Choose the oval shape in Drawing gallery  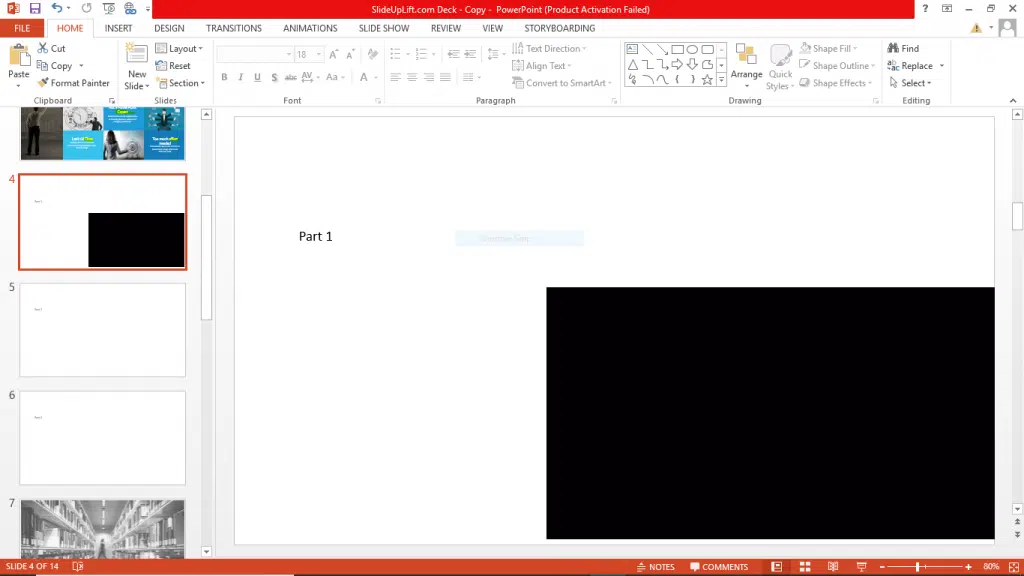coord(692,49)
